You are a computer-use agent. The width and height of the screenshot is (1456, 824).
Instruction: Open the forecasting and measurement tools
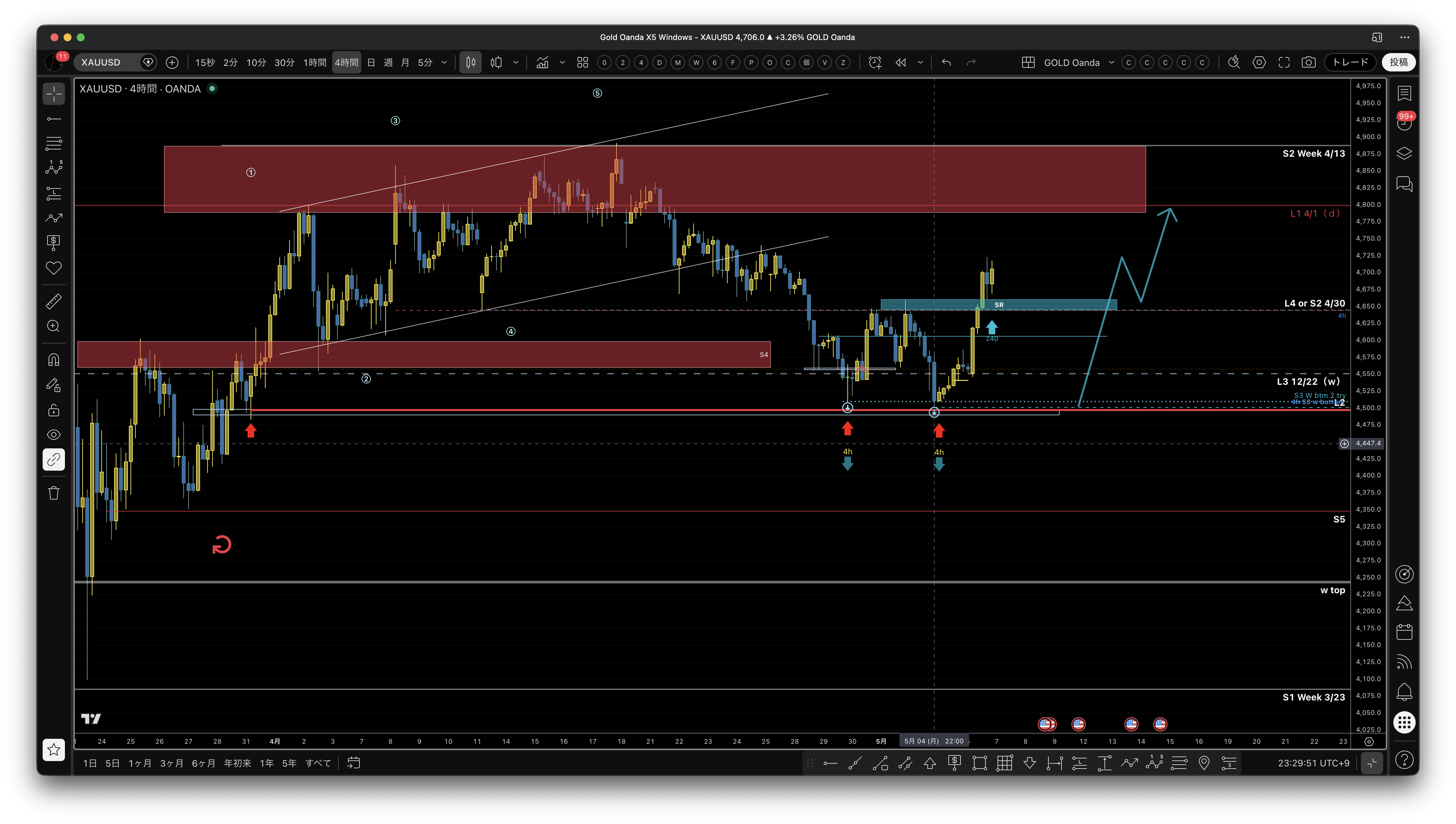click(x=54, y=194)
